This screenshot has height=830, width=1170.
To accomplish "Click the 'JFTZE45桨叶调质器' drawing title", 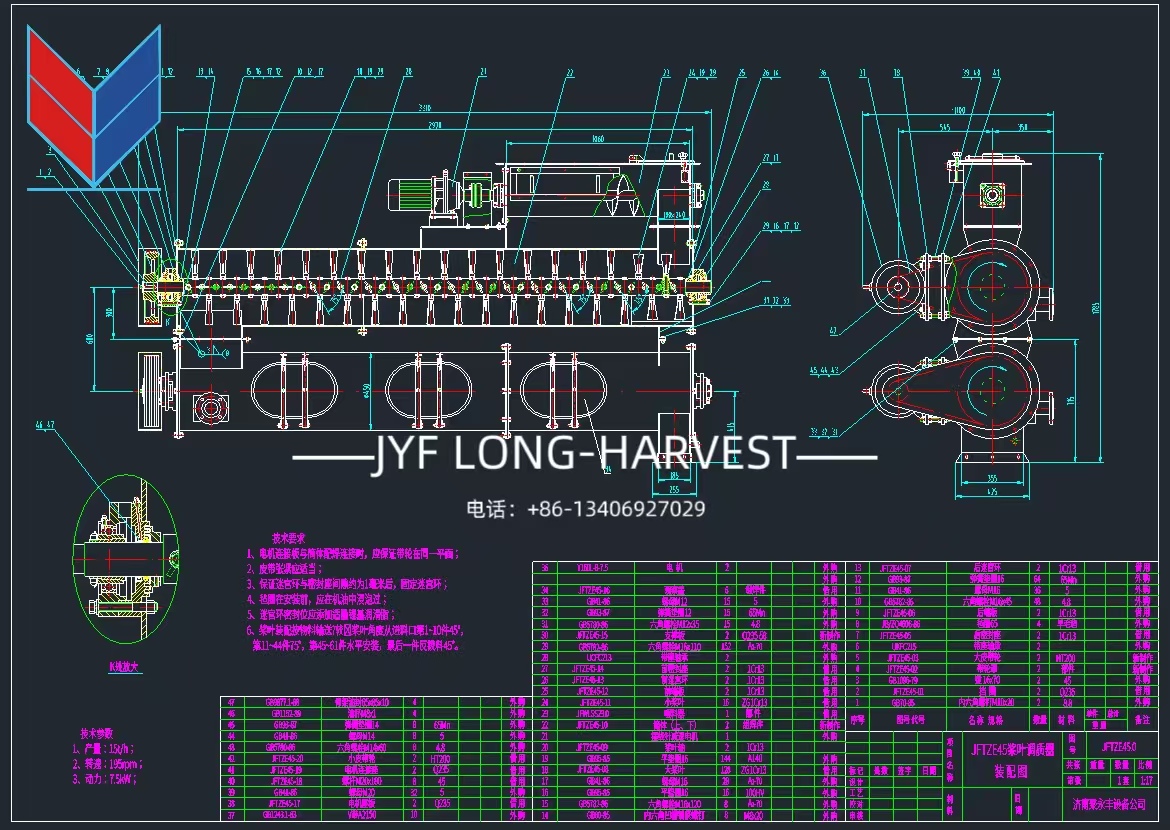I will (x=1011, y=750).
